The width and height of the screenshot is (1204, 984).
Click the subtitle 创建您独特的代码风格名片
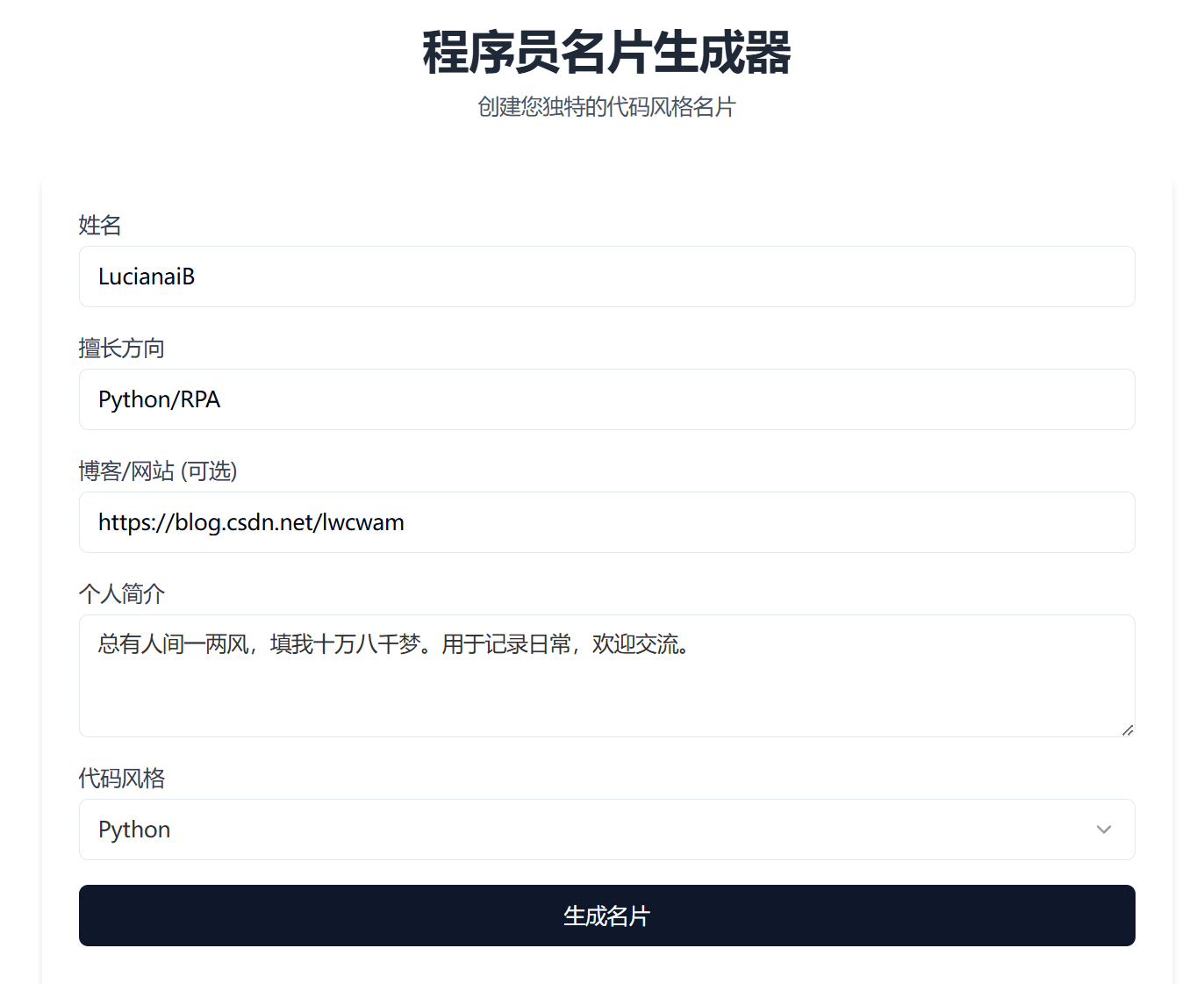tap(606, 107)
